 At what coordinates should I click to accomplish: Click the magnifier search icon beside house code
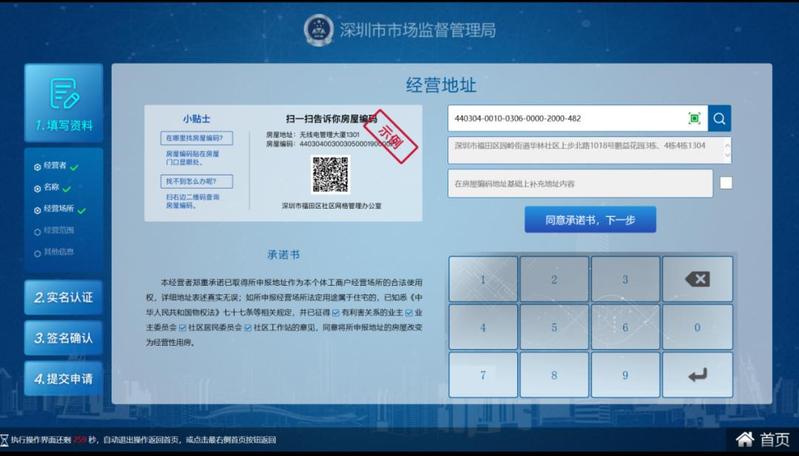pos(719,119)
